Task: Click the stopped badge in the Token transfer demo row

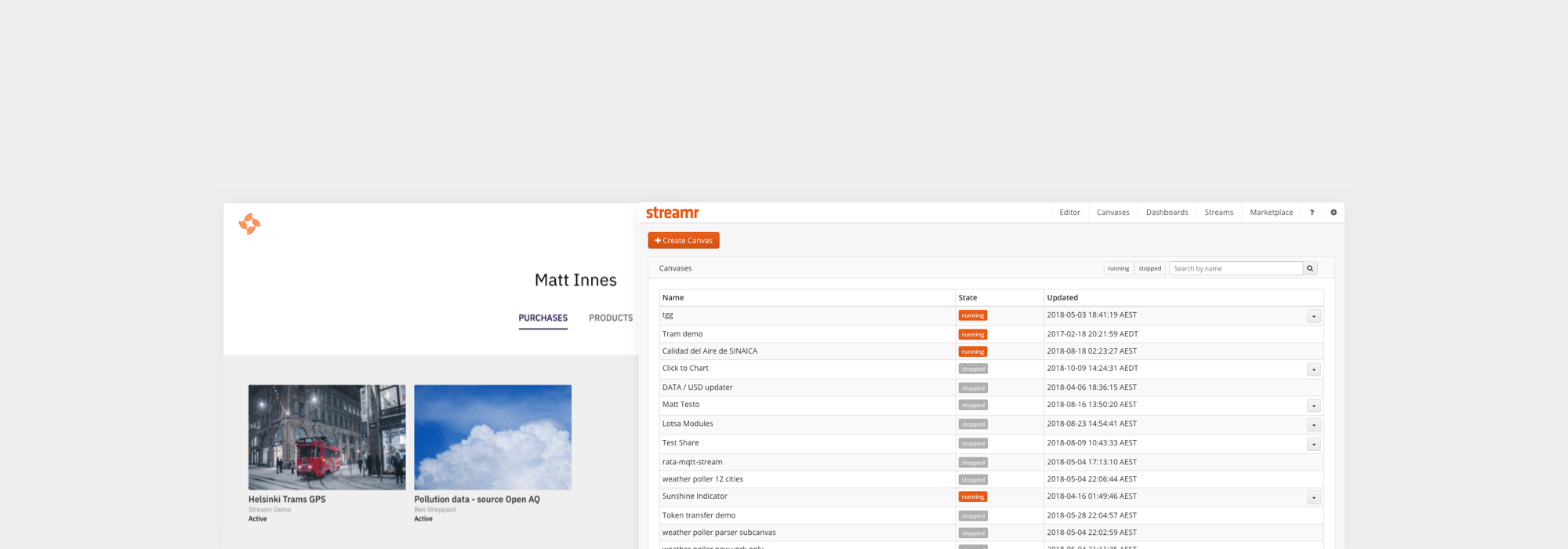Action: [x=973, y=516]
